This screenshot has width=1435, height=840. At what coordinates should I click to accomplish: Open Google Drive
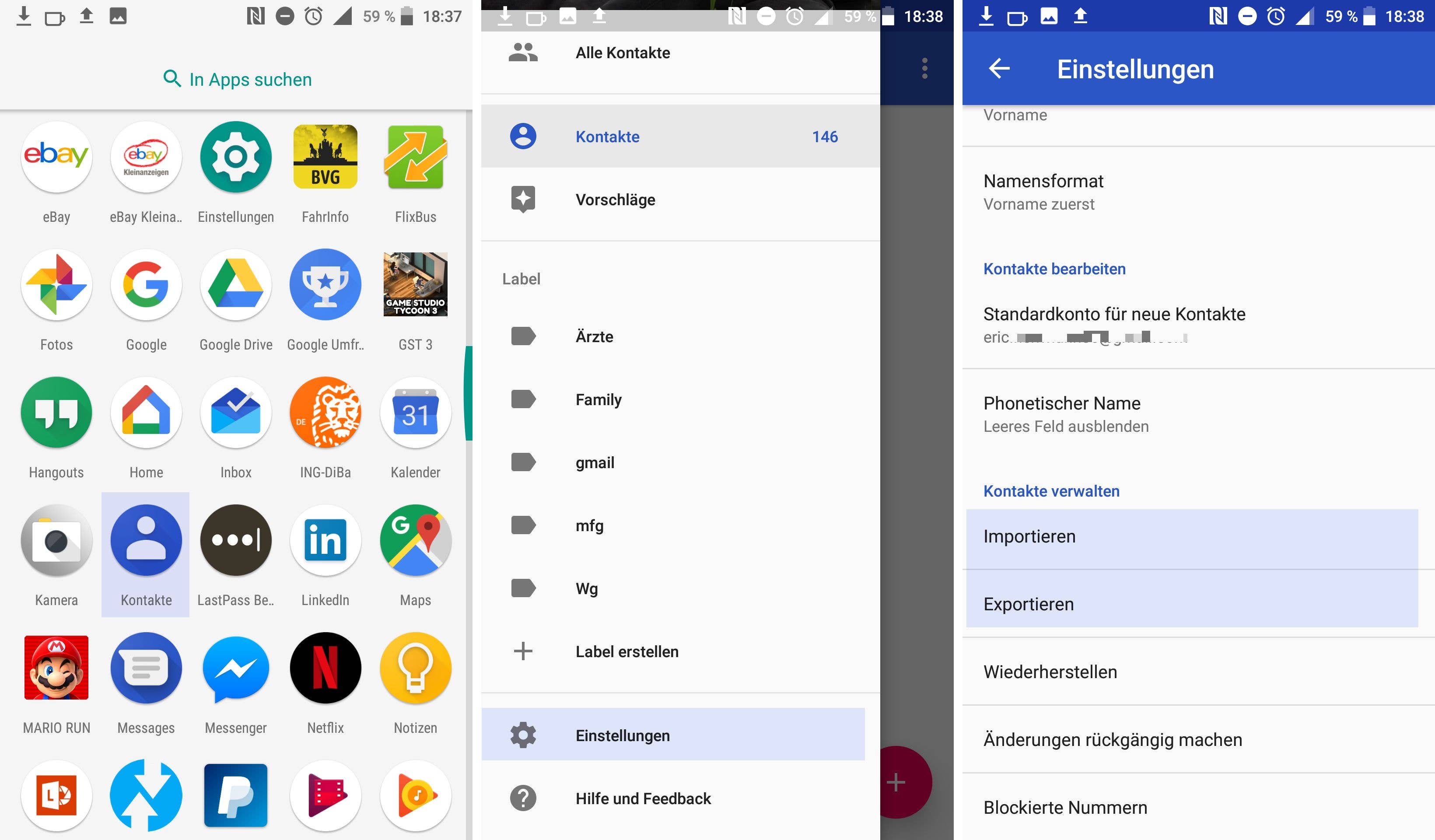236,285
